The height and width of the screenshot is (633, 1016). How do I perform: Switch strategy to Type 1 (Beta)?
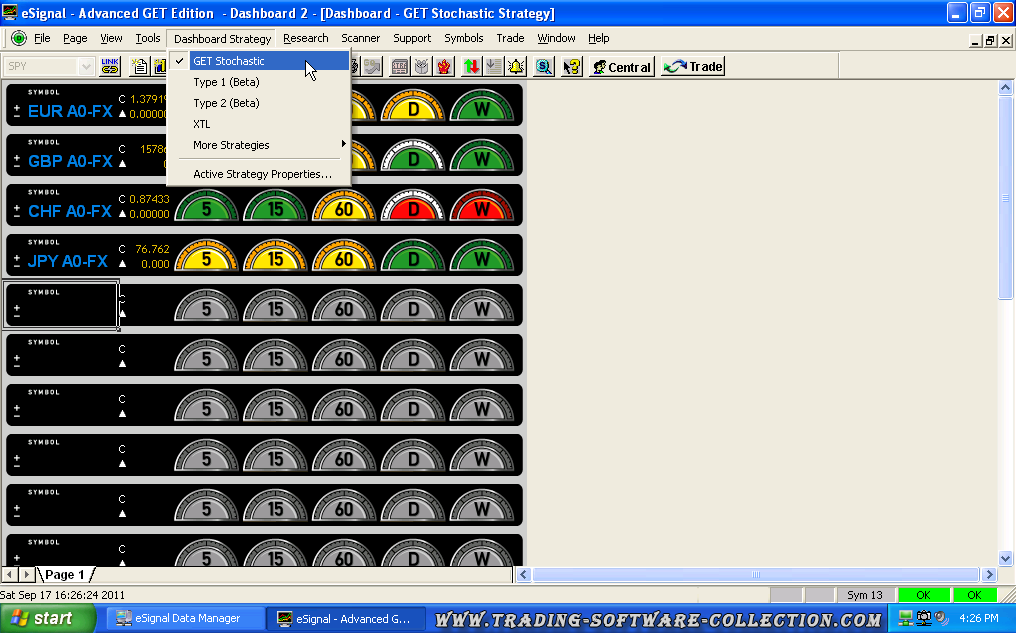(226, 82)
